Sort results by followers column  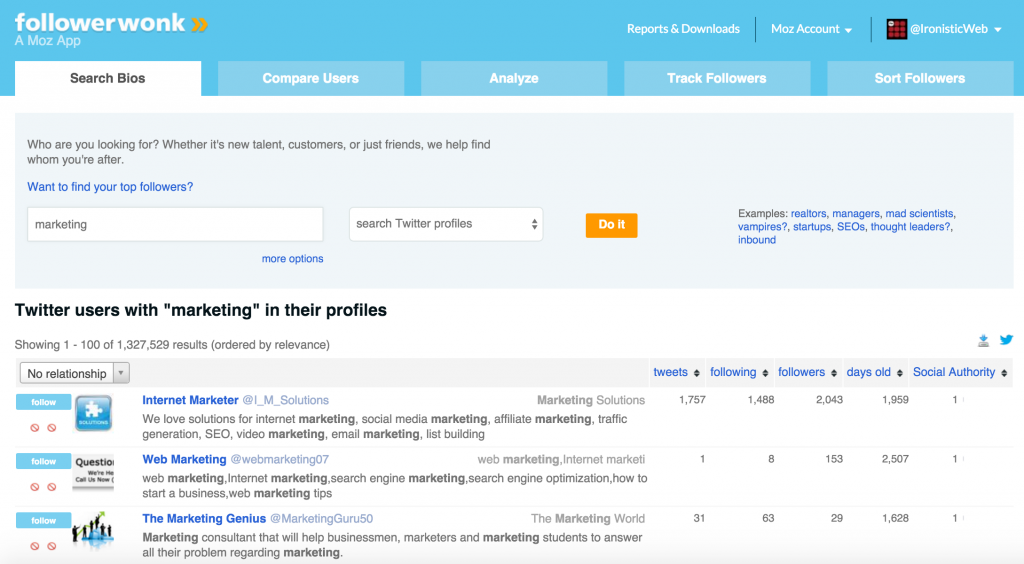pos(808,372)
